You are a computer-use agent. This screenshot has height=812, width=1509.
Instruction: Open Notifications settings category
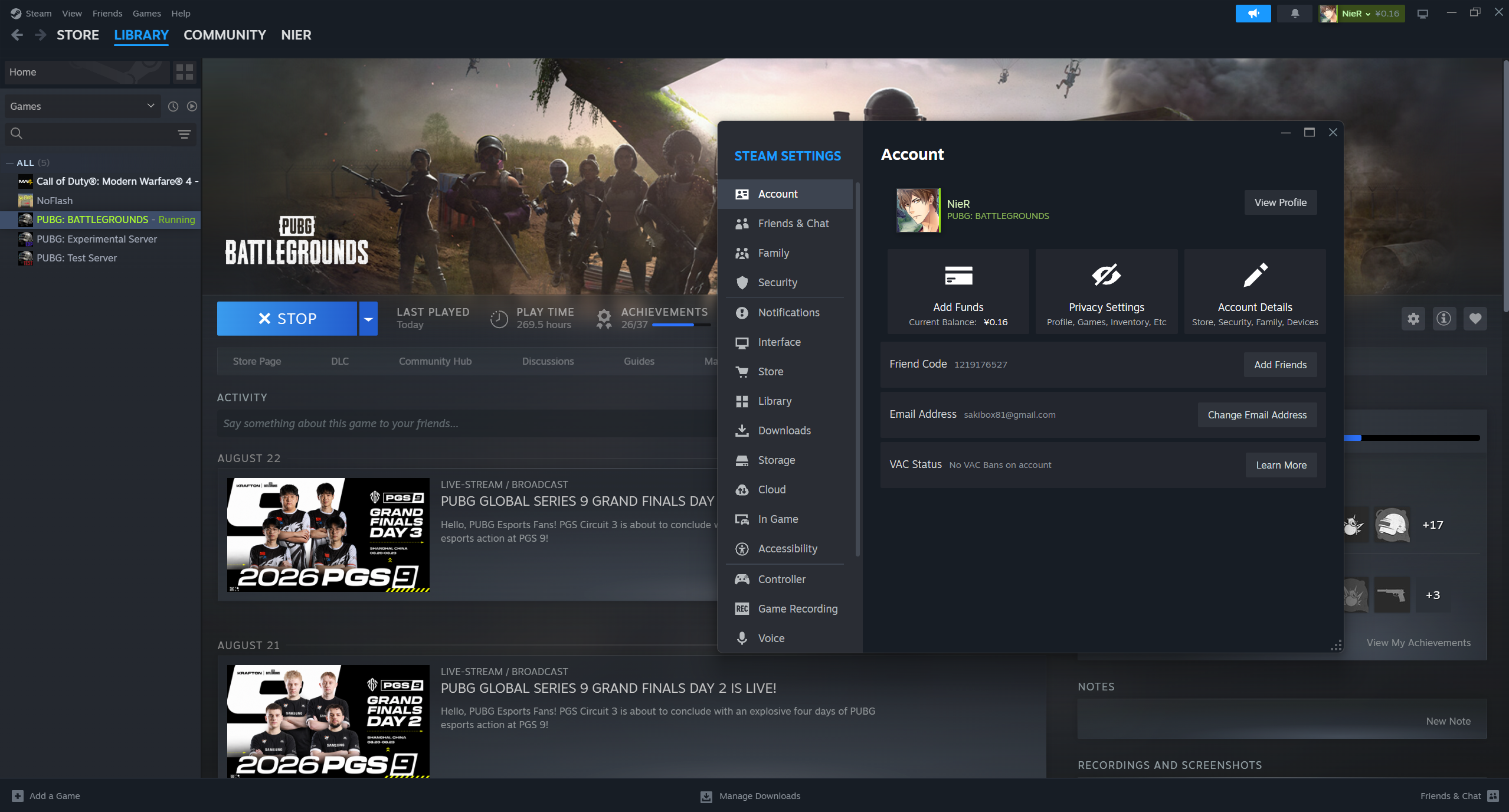tap(785, 313)
